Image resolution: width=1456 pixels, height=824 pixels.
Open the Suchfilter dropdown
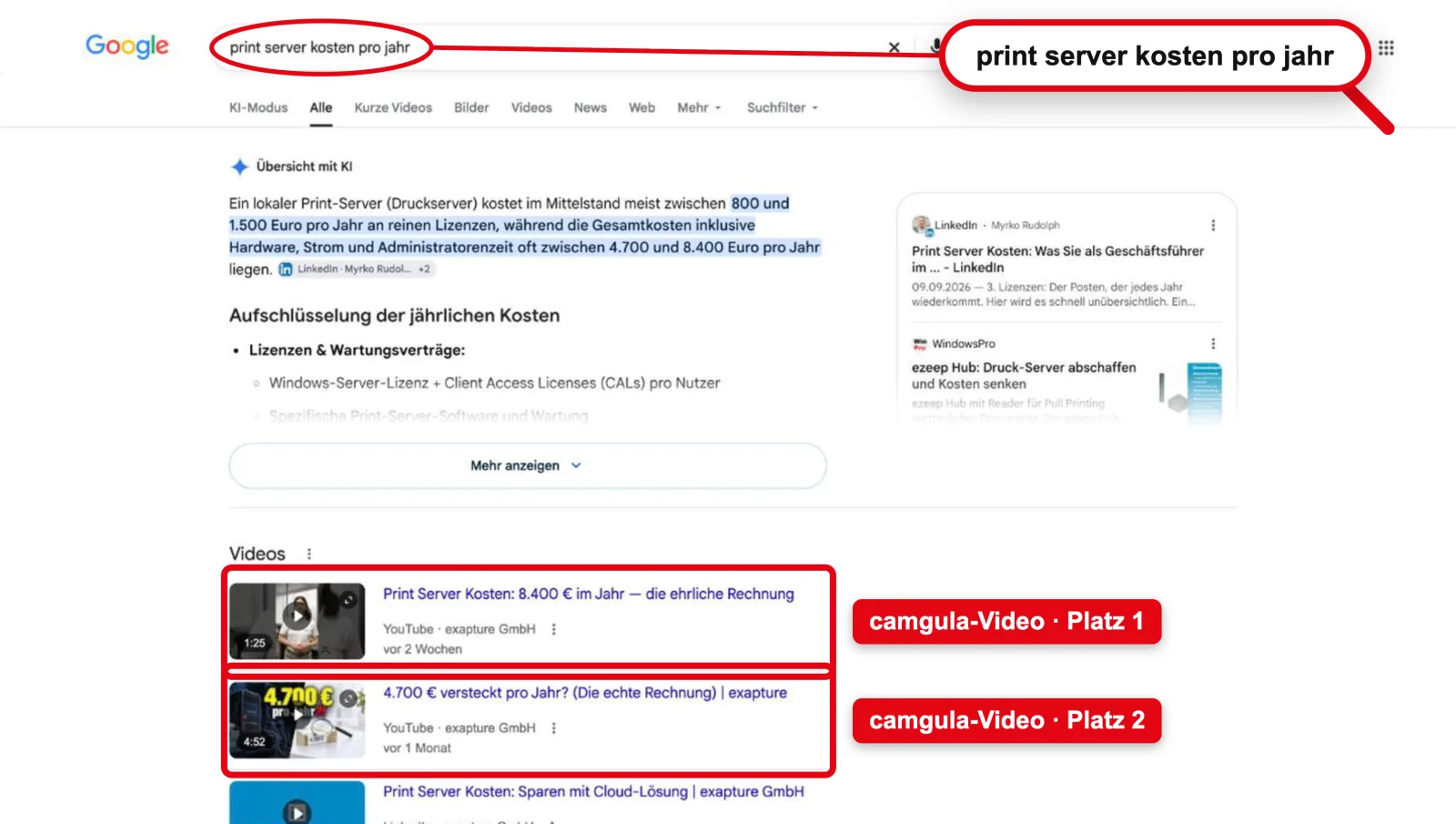[x=783, y=107]
